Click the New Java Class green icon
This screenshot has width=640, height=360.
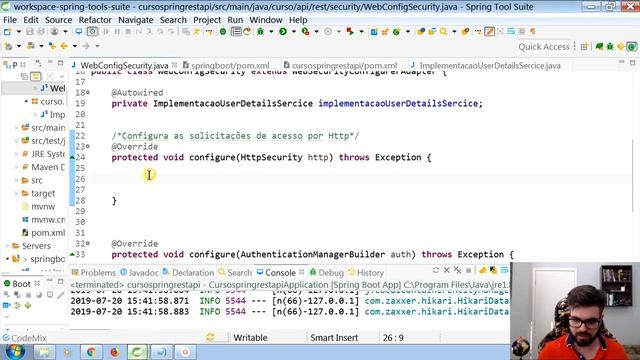(x=396, y=31)
